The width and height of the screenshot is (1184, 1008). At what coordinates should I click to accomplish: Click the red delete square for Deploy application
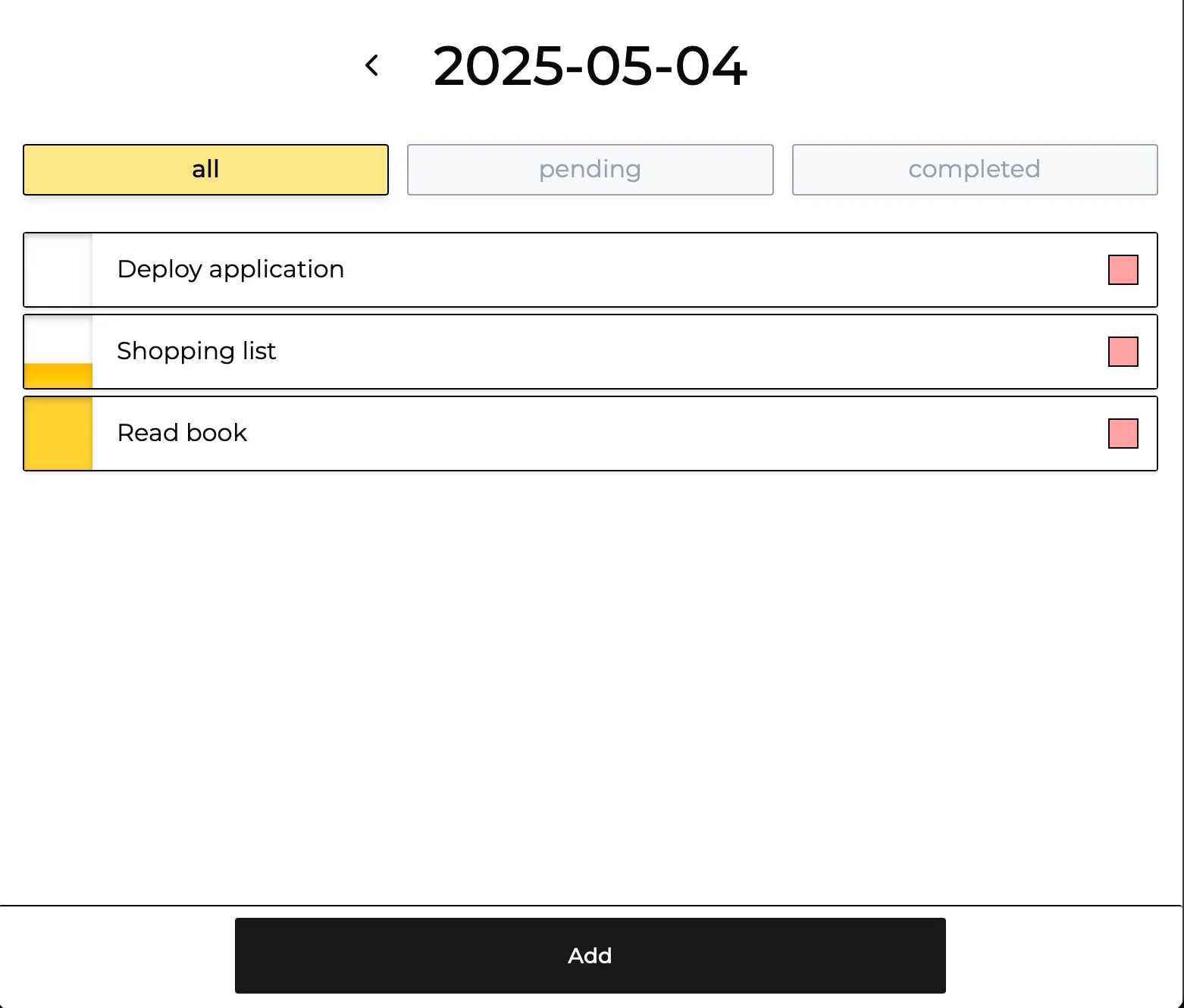tap(1123, 269)
